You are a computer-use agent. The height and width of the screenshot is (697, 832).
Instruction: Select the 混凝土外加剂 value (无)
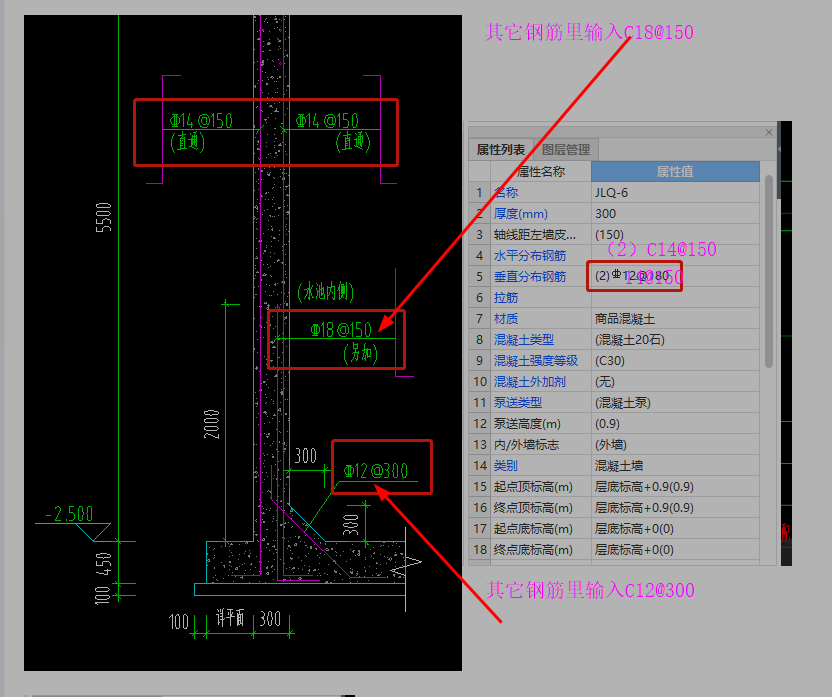pos(675,382)
